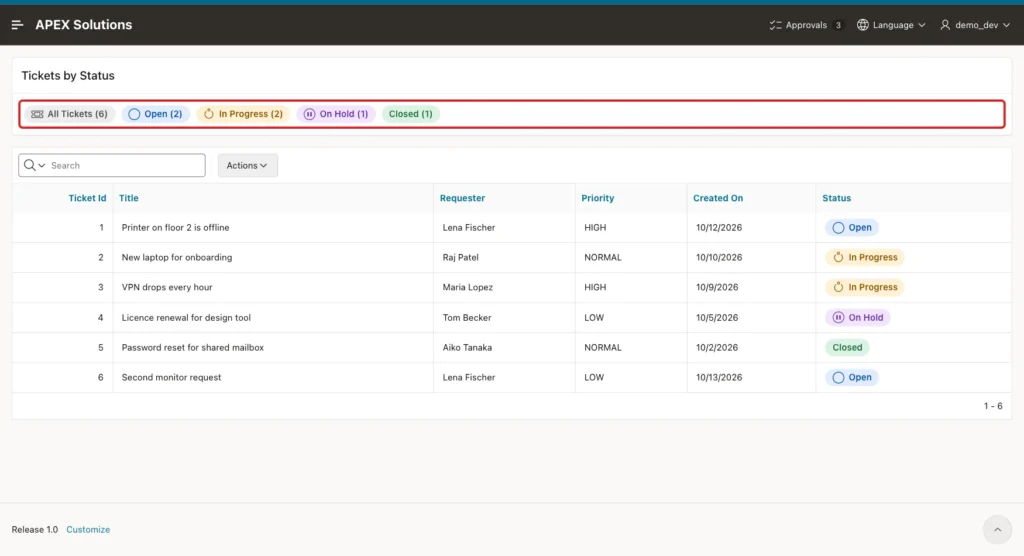Click Lena Fischer in ticket 1 row

[x=469, y=227]
